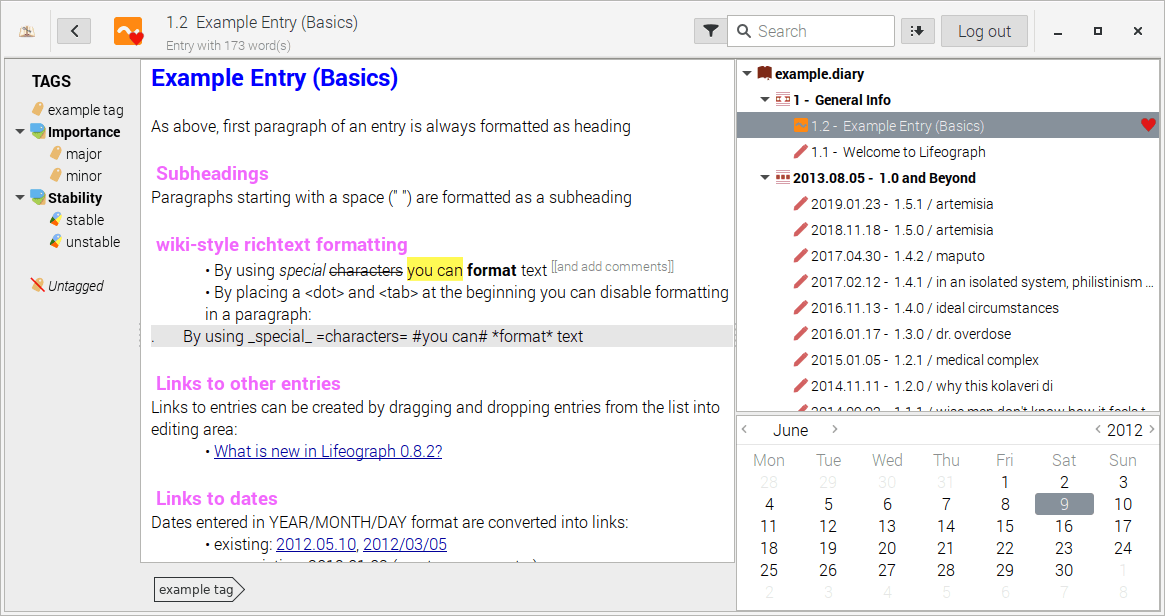Image resolution: width=1165 pixels, height=616 pixels.
Task: Click the 'Subheadings' heading in the entry
Action: click(212, 173)
